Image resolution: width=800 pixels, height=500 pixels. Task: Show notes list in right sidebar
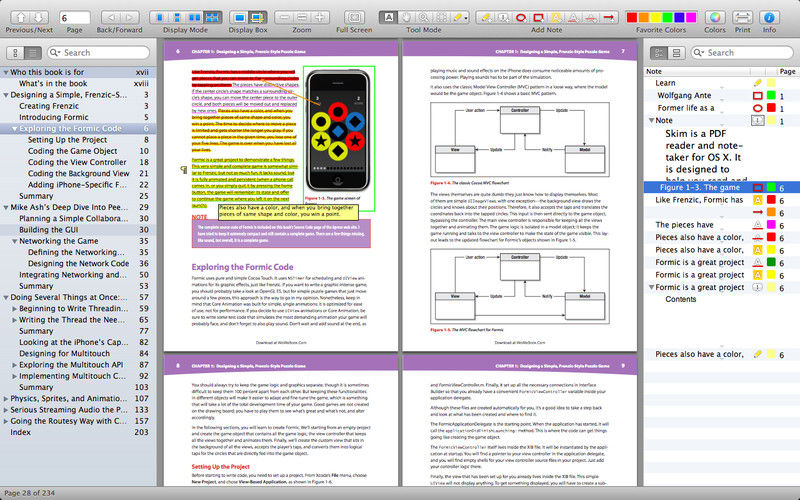coord(659,53)
